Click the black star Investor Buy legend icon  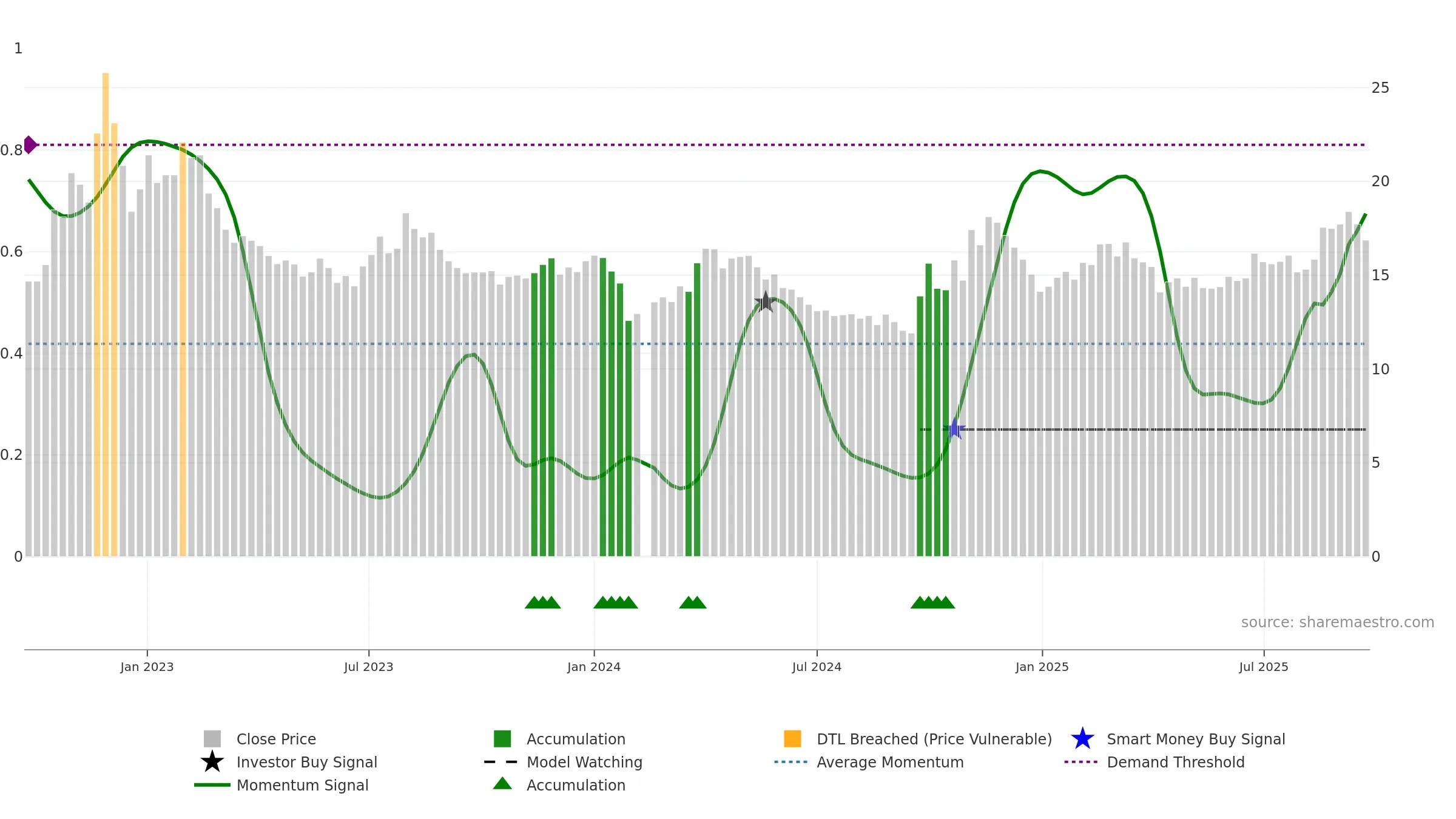[212, 762]
